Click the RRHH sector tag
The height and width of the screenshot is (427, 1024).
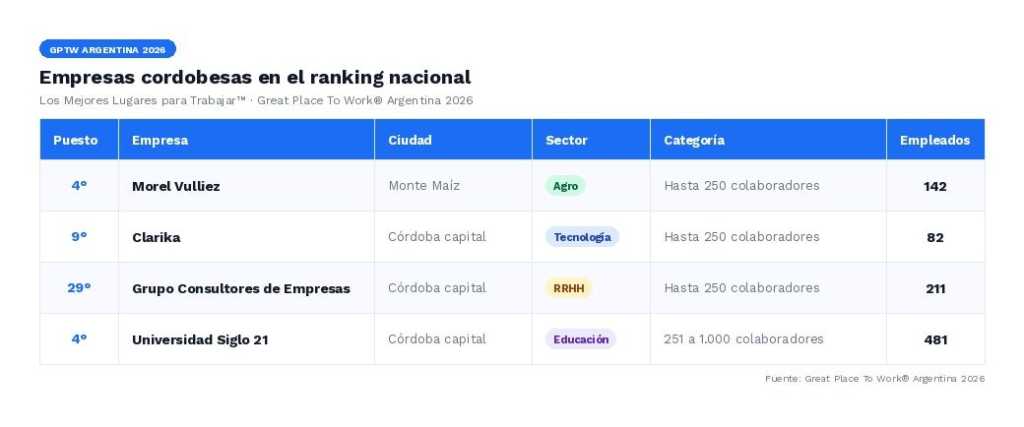[x=569, y=288]
